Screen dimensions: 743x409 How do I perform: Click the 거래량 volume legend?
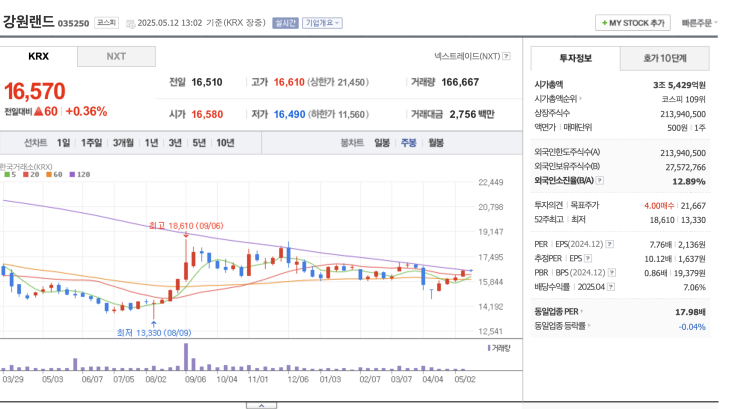click(499, 348)
